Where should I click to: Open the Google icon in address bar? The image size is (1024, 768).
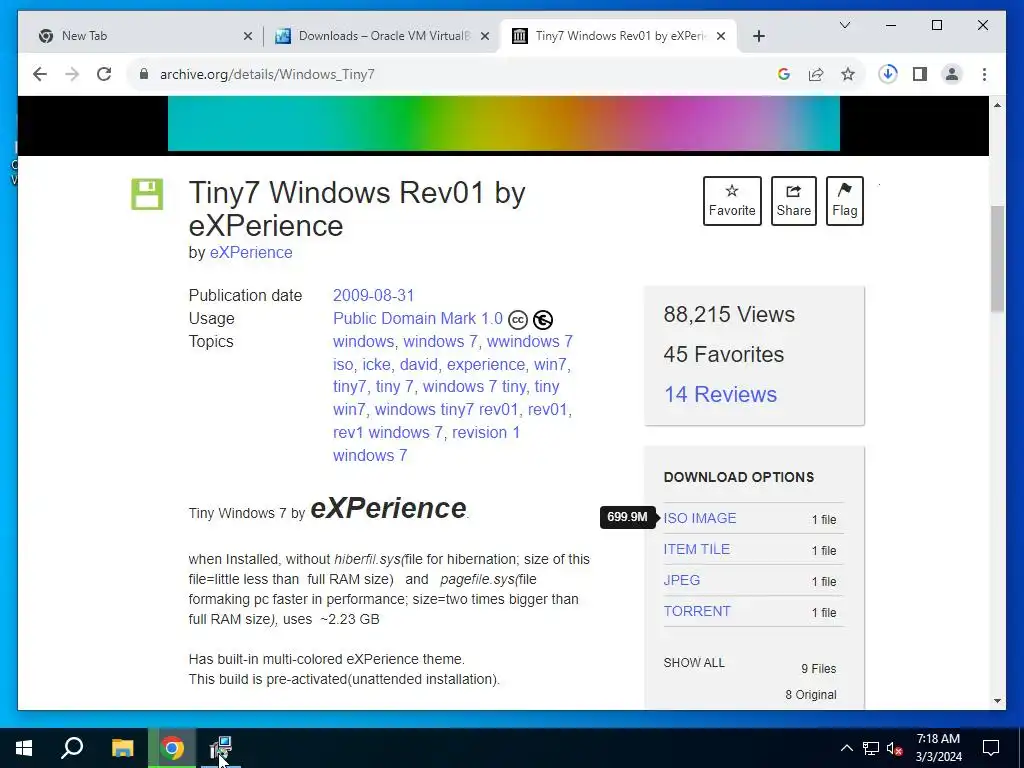click(784, 74)
